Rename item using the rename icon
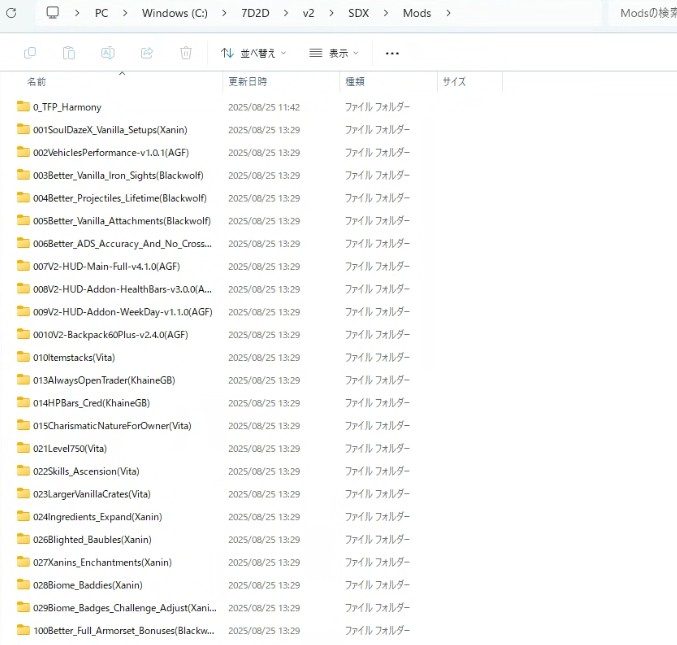 tap(108, 53)
